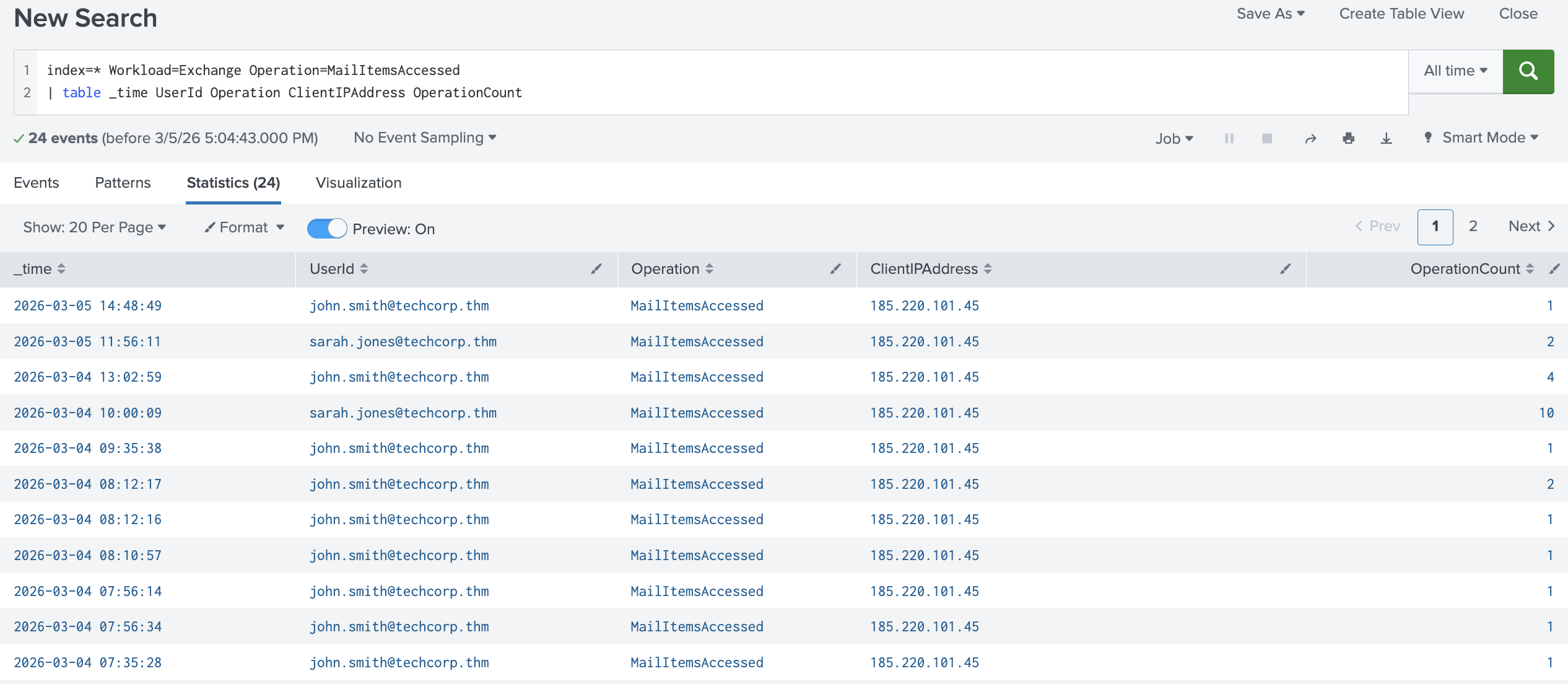This screenshot has width=1568, height=684.
Task: Open the All time time range picker
Action: 1454,71
